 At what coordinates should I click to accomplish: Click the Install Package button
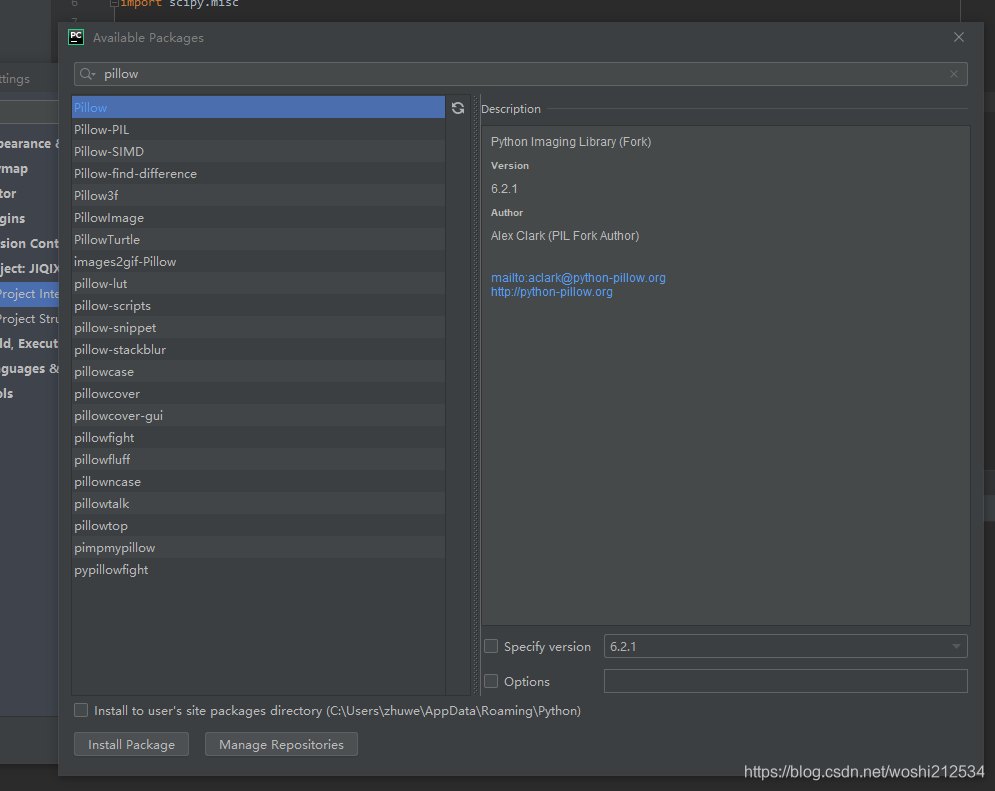coord(131,744)
